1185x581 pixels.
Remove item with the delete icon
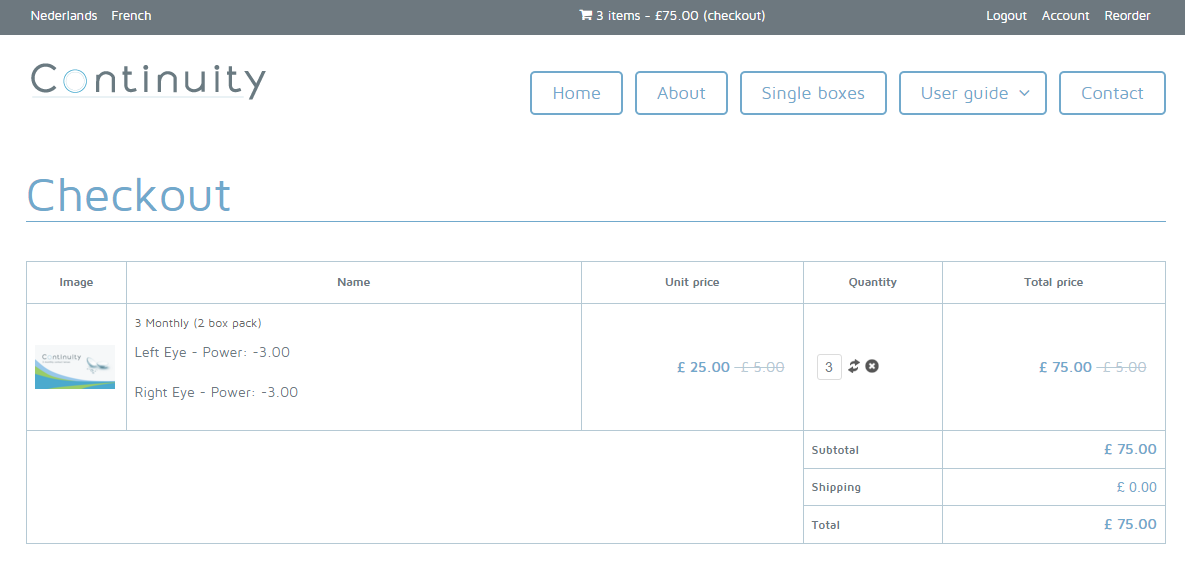tap(872, 367)
